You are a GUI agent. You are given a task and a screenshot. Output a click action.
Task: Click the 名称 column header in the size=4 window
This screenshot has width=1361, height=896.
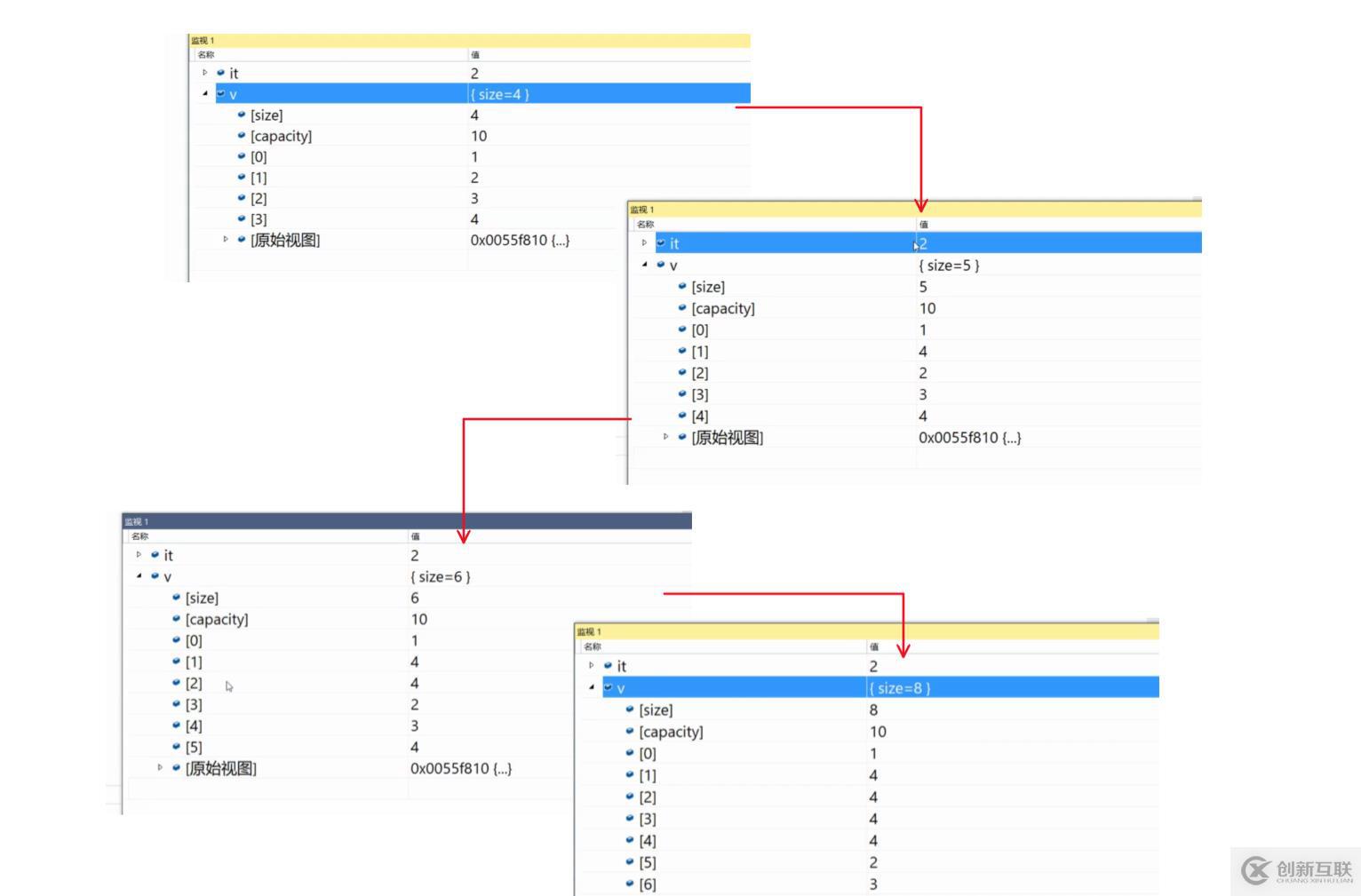[206, 54]
